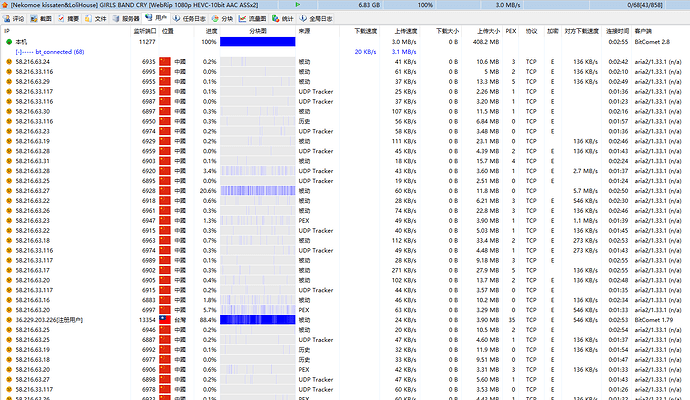Click the 271 KB/s upload speed cell
Viewport: 690px width, 400px height.
(x=404, y=270)
